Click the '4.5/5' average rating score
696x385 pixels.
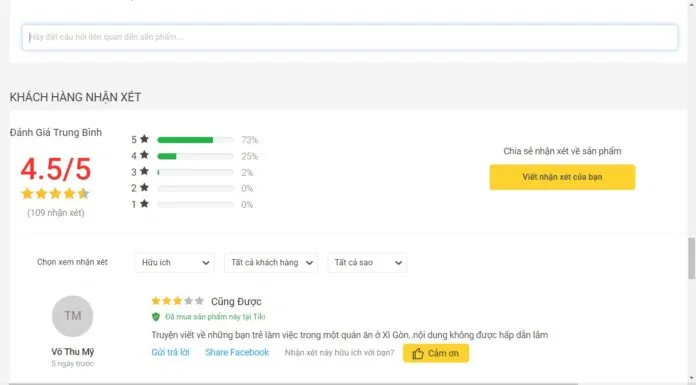pyautogui.click(x=56, y=169)
